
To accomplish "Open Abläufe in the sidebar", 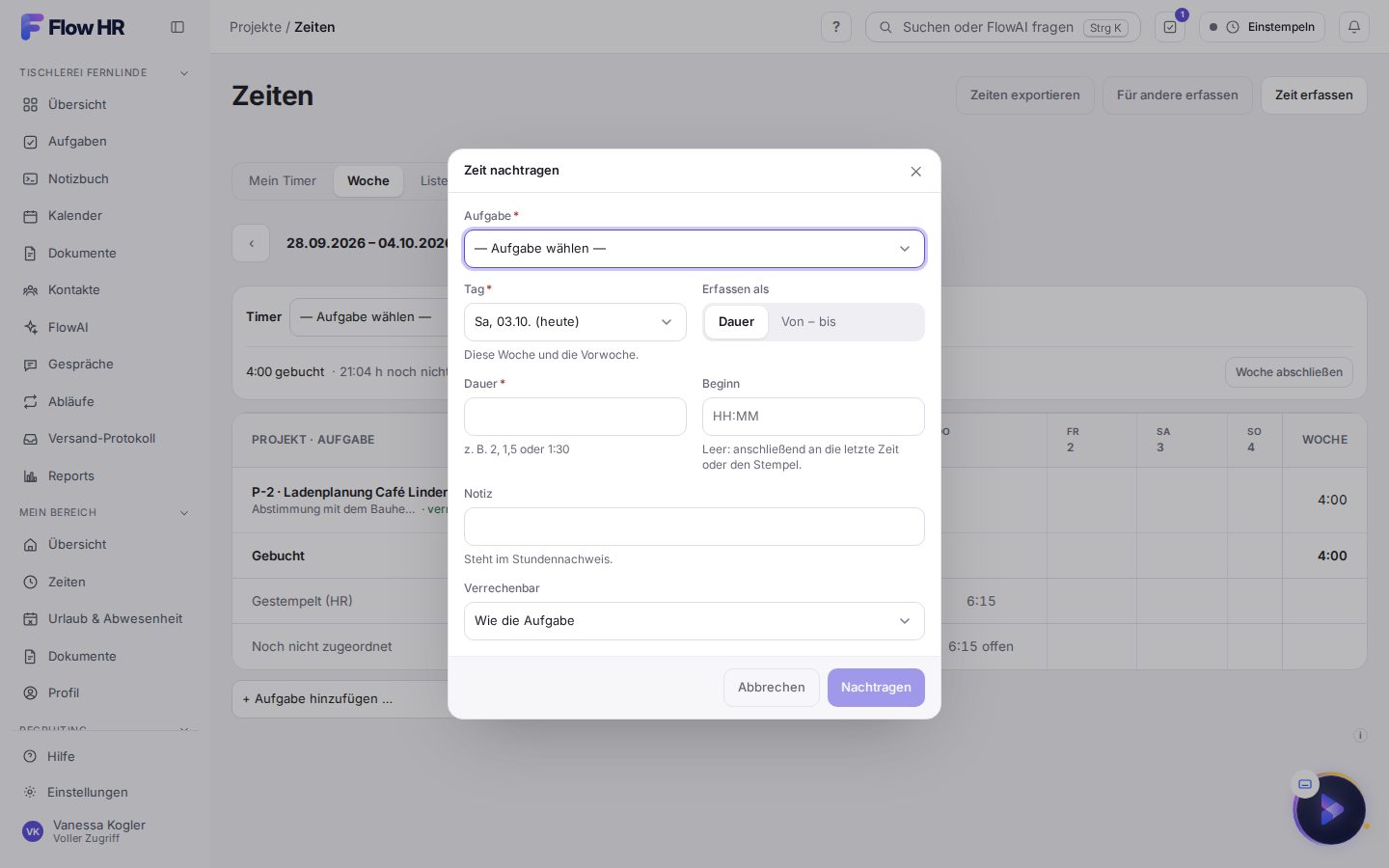I will point(104,401).
